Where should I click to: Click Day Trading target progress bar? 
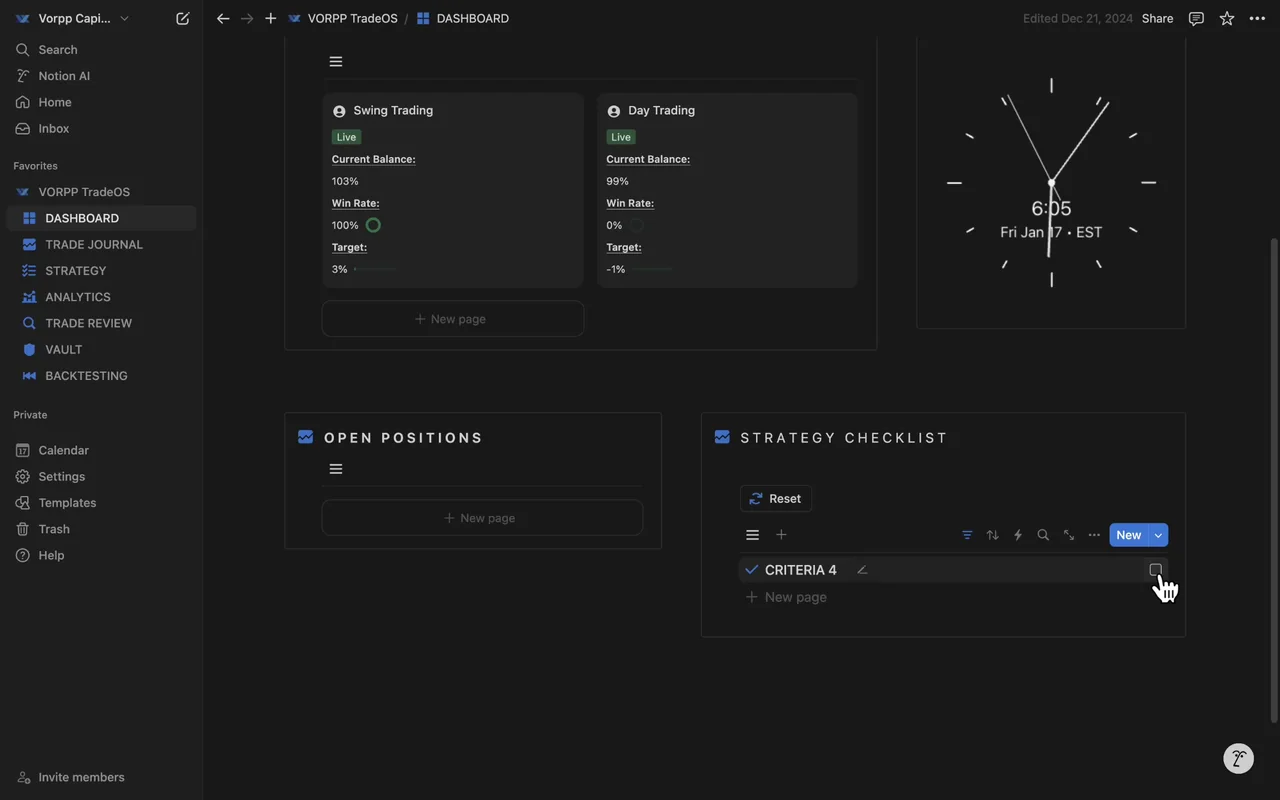coord(652,269)
